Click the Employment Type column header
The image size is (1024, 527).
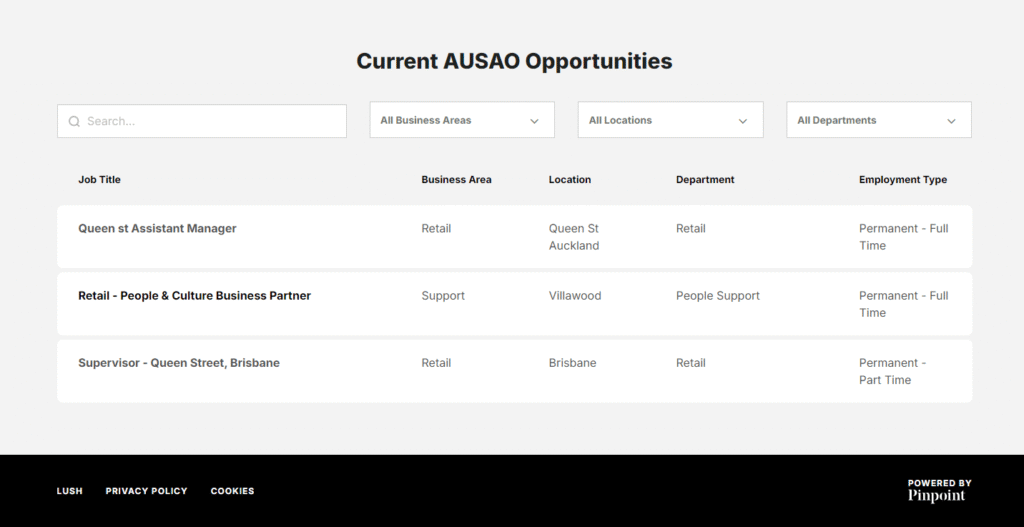[902, 180]
